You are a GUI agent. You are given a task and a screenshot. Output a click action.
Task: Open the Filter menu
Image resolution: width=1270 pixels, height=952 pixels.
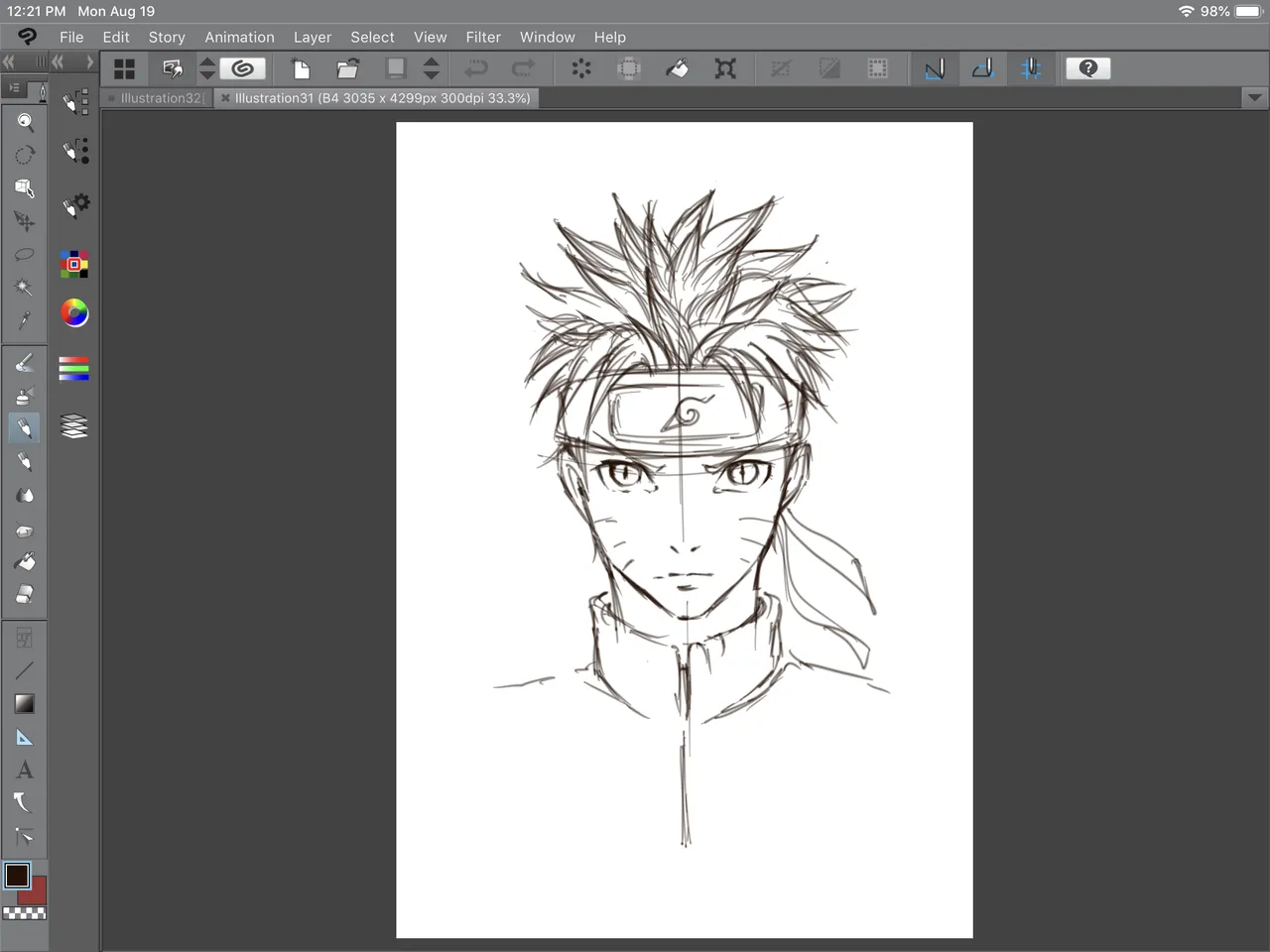(x=483, y=37)
